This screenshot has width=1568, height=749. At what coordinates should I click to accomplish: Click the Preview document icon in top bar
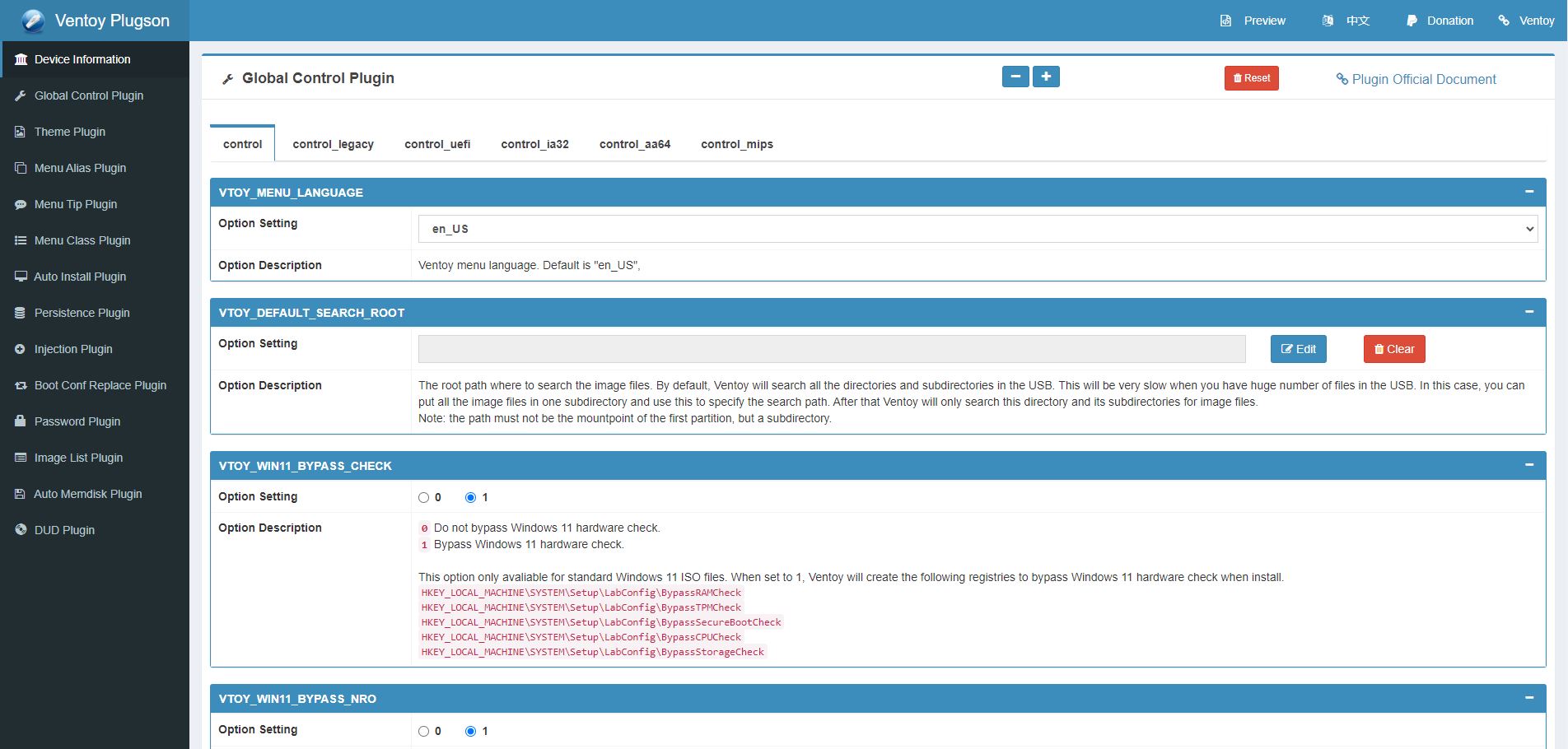tap(1225, 21)
